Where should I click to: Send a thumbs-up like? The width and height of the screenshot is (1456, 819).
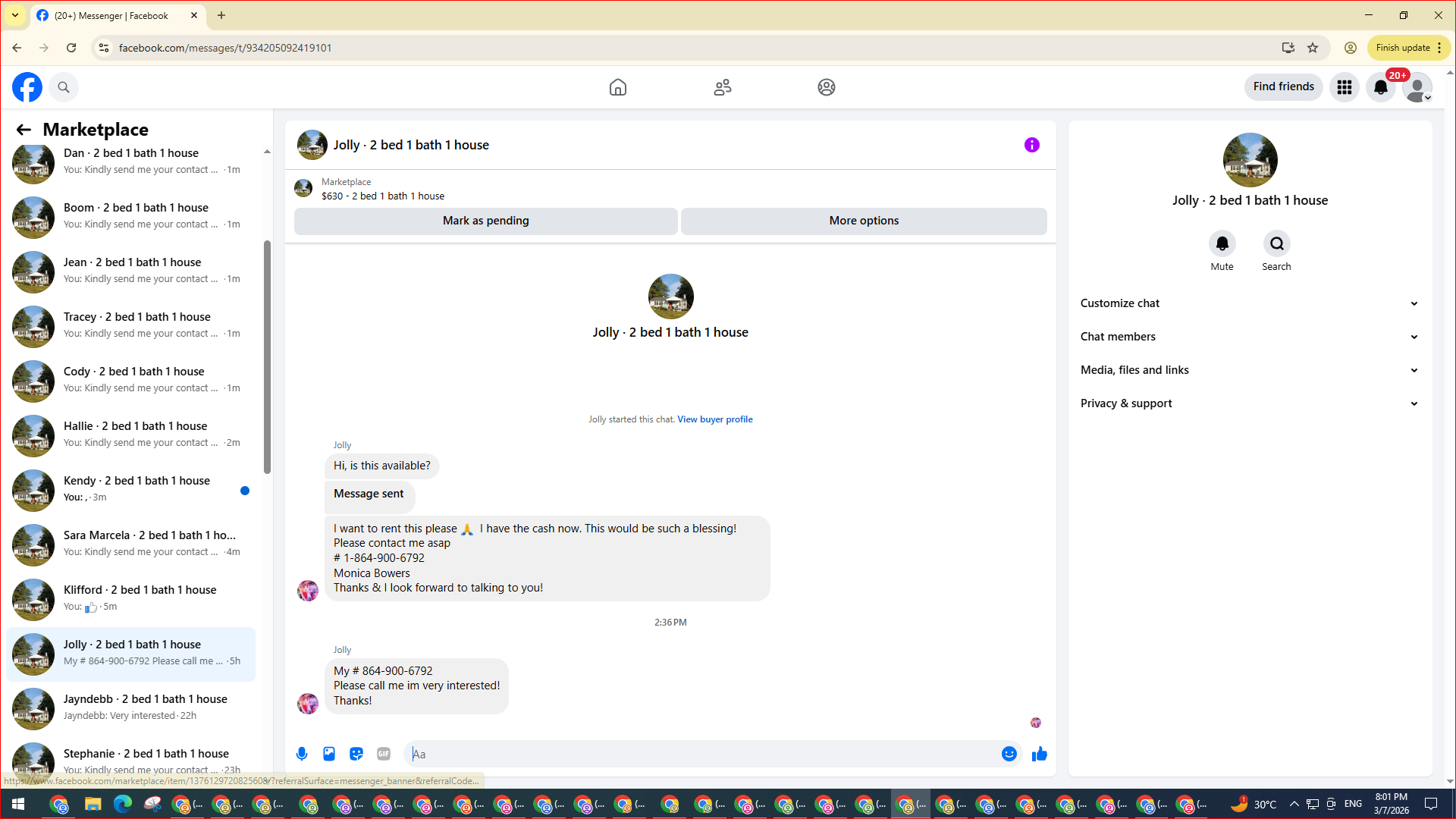[1039, 754]
